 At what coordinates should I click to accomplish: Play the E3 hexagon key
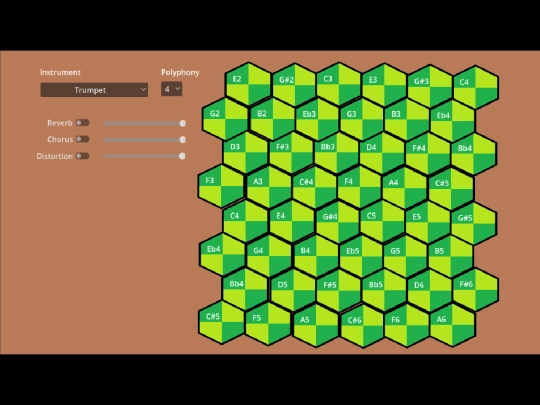click(384, 85)
